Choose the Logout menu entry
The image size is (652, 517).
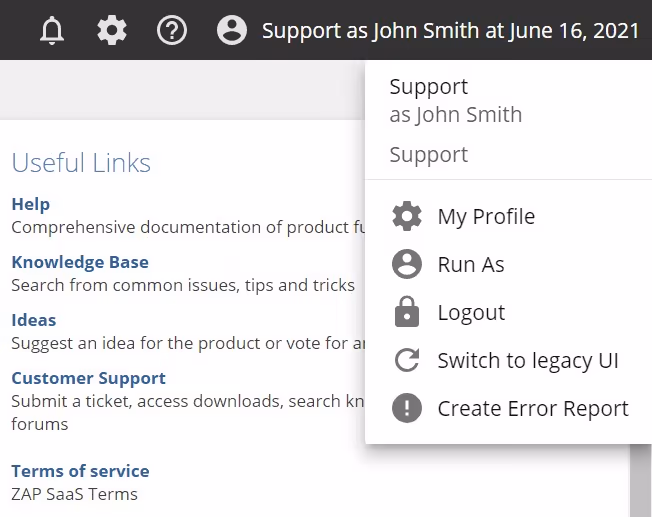coord(471,313)
